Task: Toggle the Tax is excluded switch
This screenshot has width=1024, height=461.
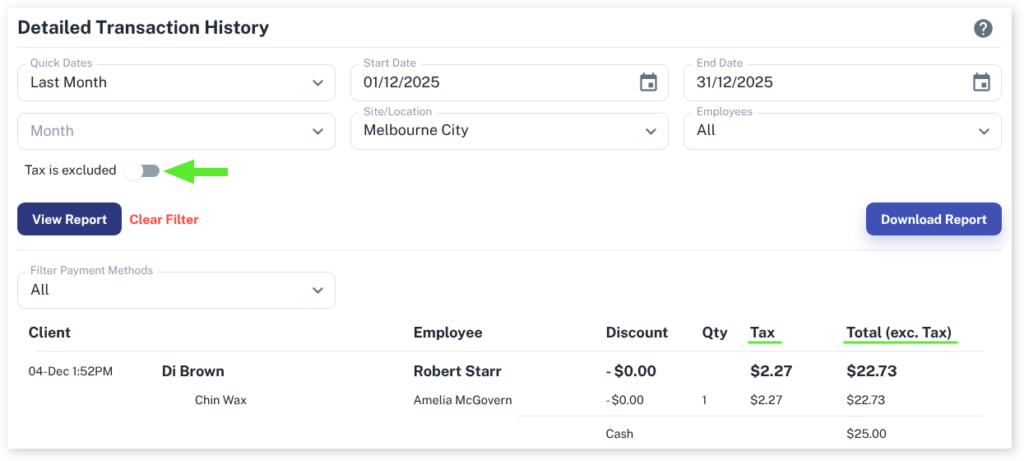Action: 143,171
